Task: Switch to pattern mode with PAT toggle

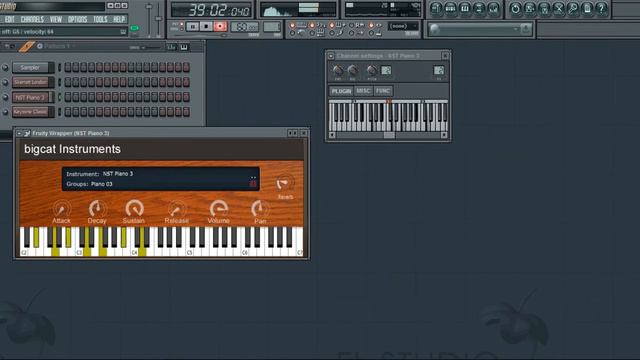Action: point(182,24)
